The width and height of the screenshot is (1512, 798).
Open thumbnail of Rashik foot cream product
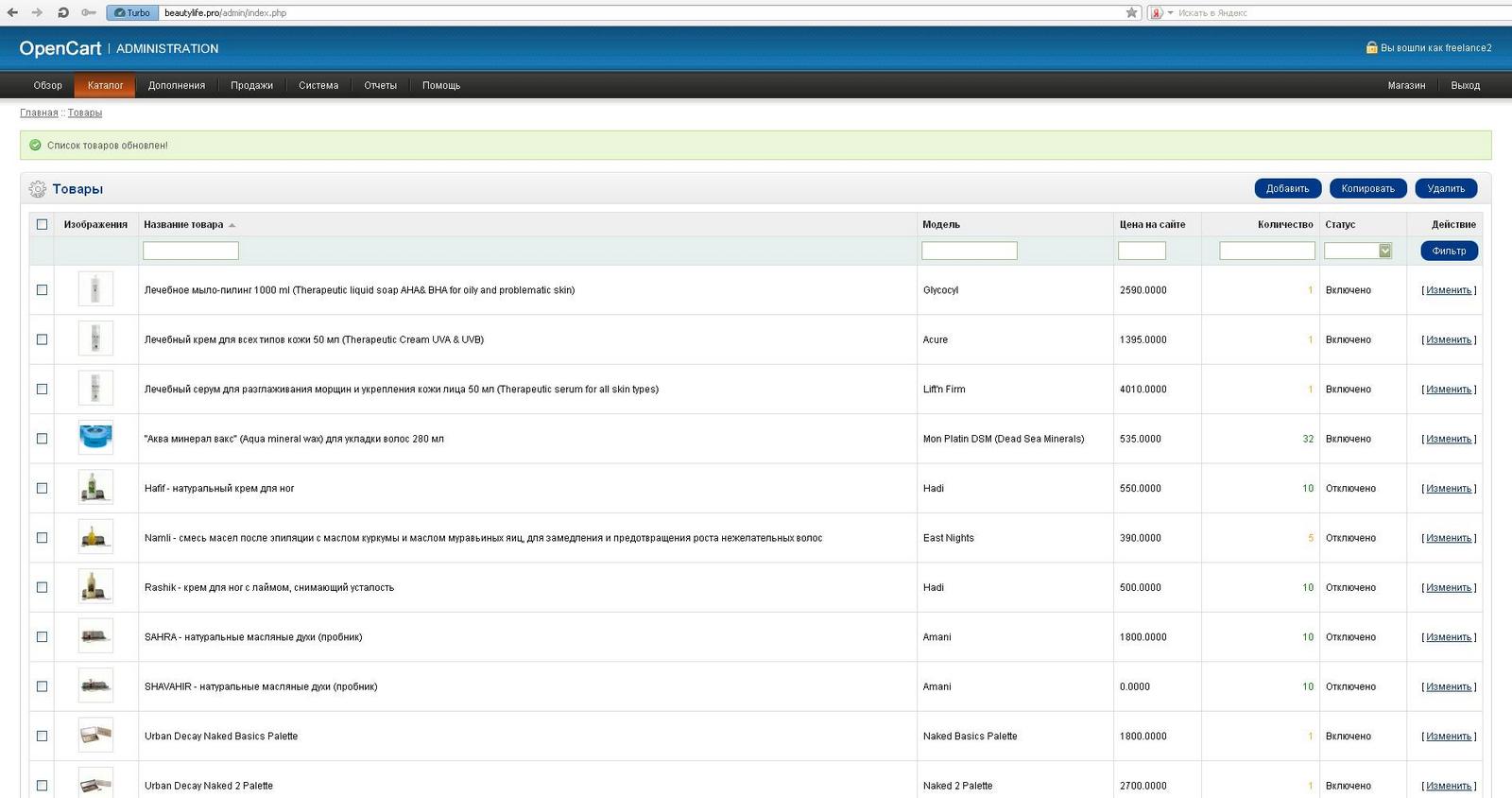(95, 587)
